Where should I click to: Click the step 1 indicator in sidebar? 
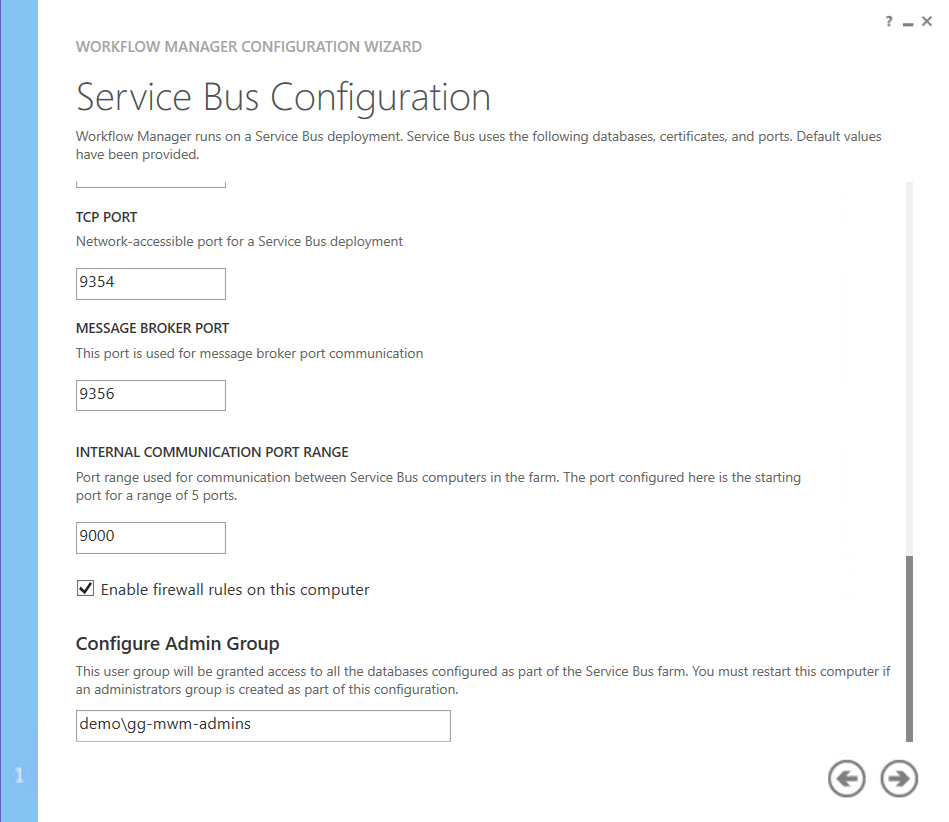[x=18, y=775]
